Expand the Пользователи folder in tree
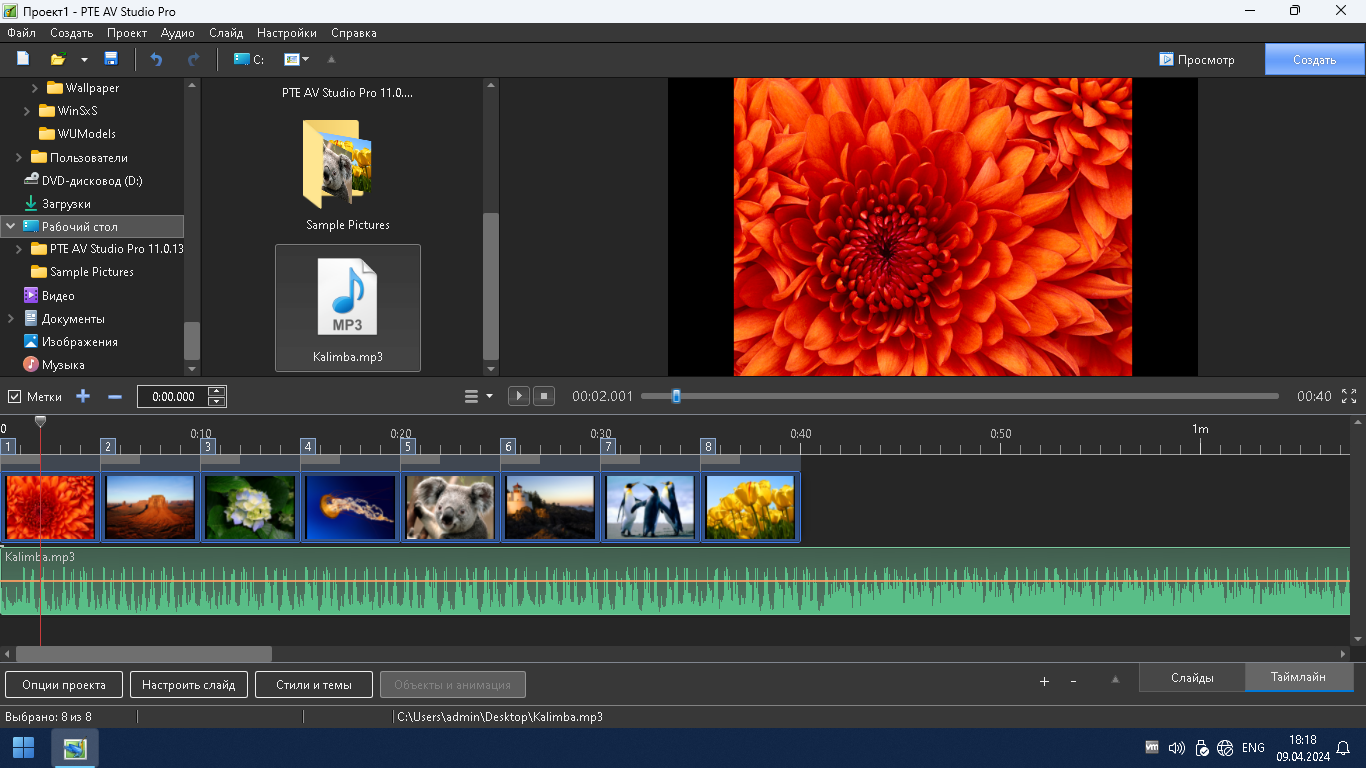The image size is (1366, 768). [19, 157]
